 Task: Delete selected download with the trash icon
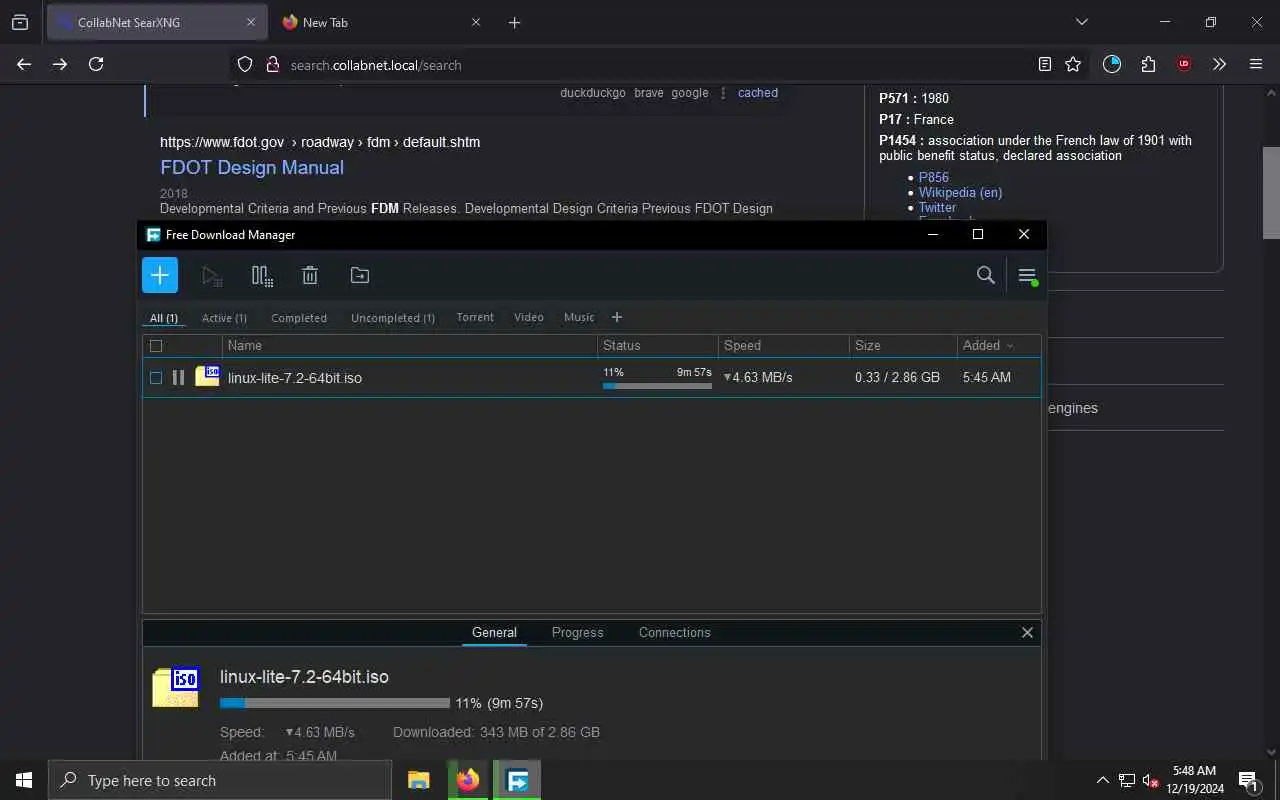pyautogui.click(x=310, y=275)
